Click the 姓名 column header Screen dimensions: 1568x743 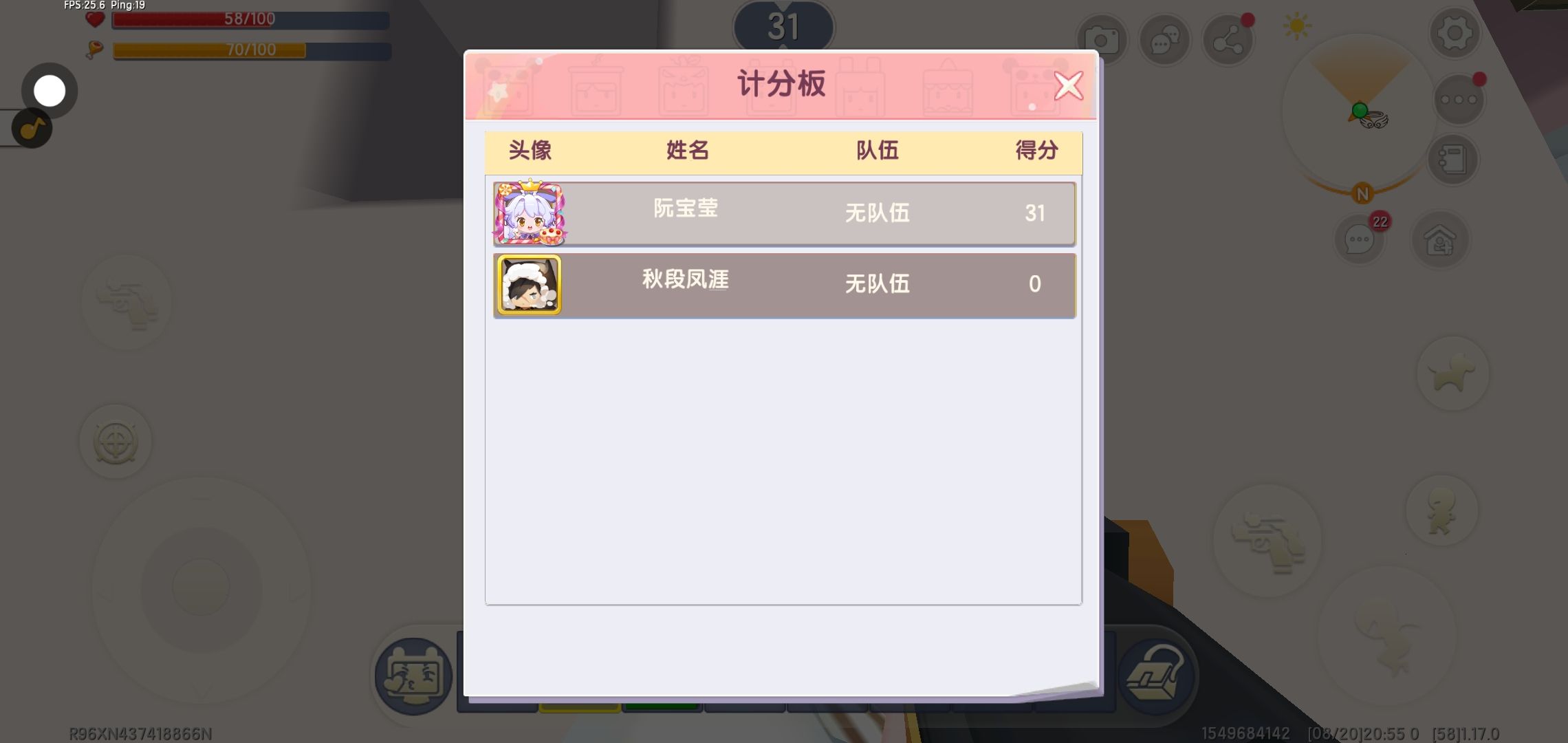tap(687, 150)
